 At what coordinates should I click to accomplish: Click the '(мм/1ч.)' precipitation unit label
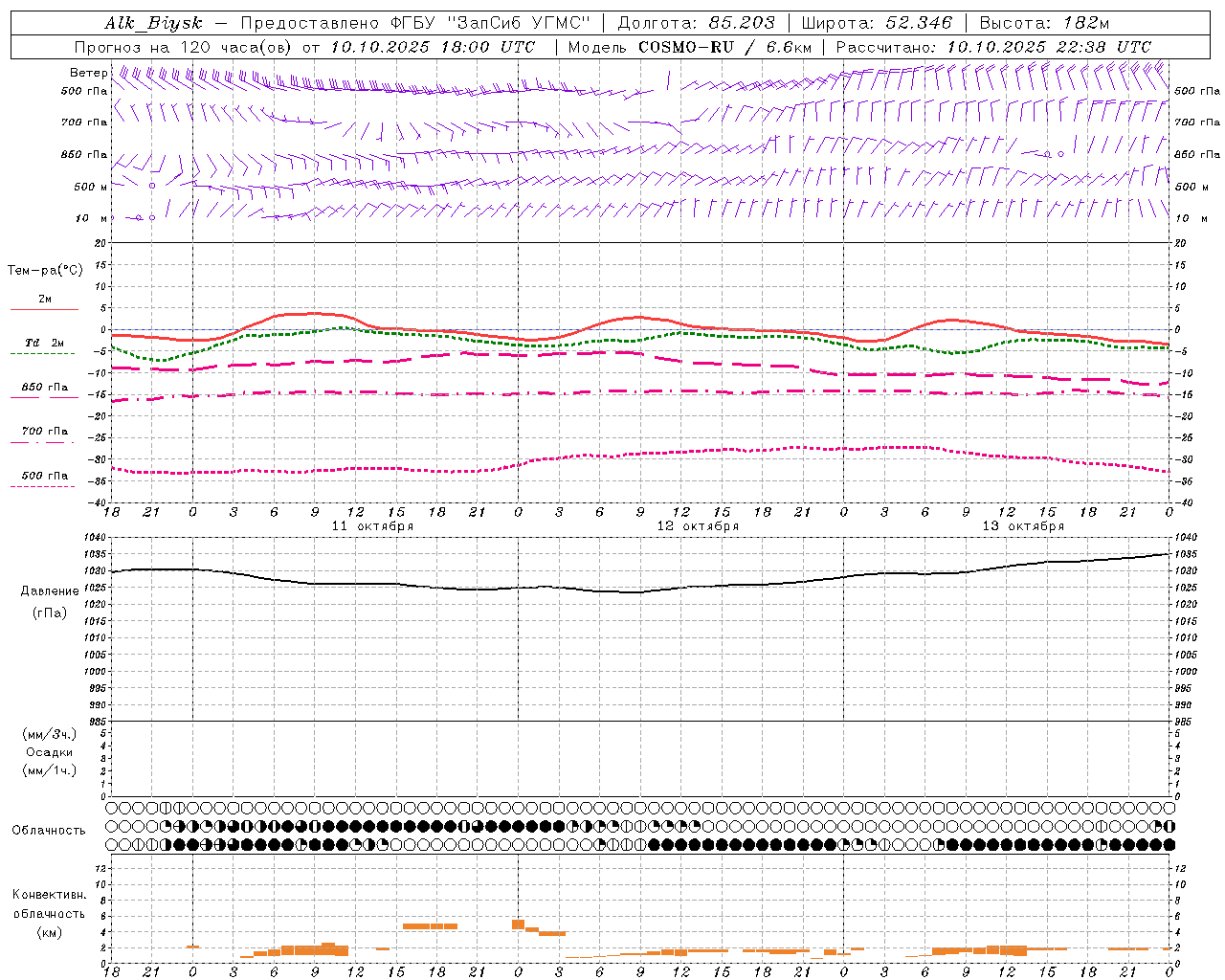pyautogui.click(x=50, y=770)
